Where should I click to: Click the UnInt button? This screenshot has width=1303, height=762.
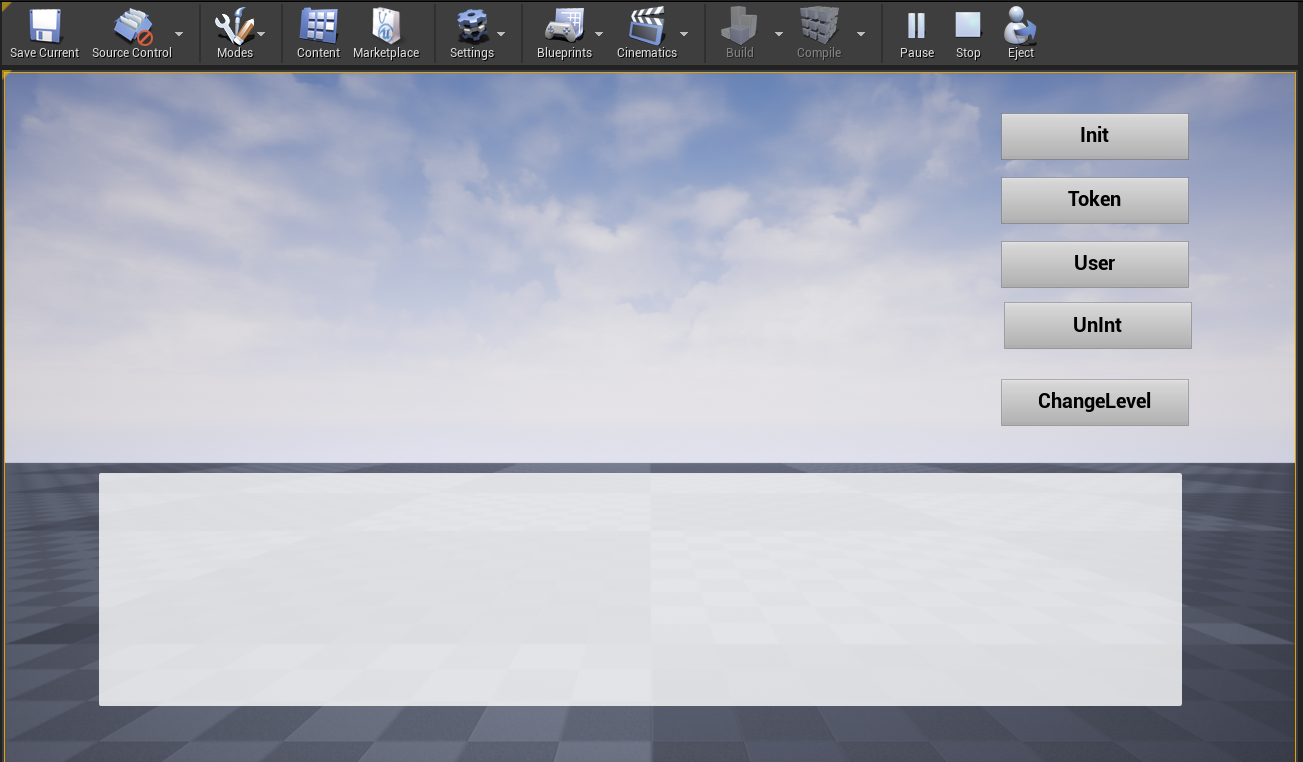coord(1098,326)
